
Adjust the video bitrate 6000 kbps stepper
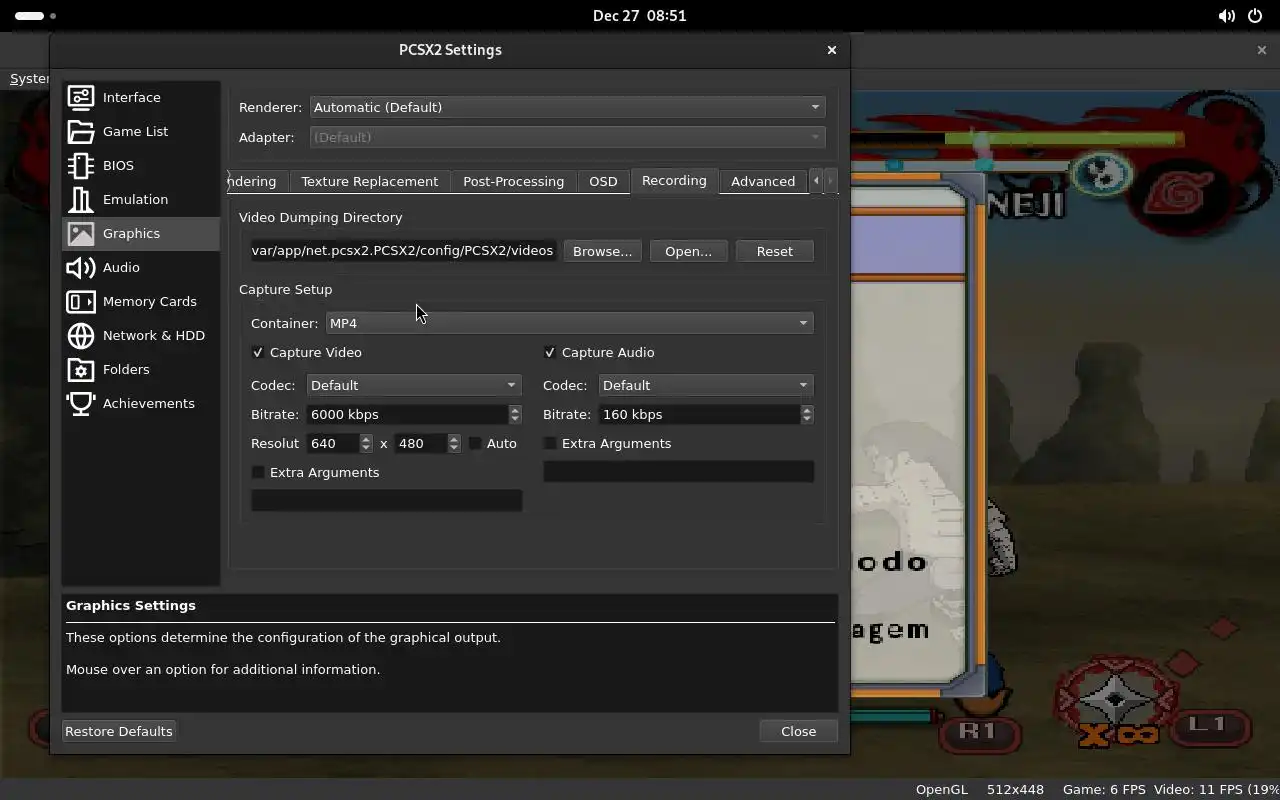(515, 414)
